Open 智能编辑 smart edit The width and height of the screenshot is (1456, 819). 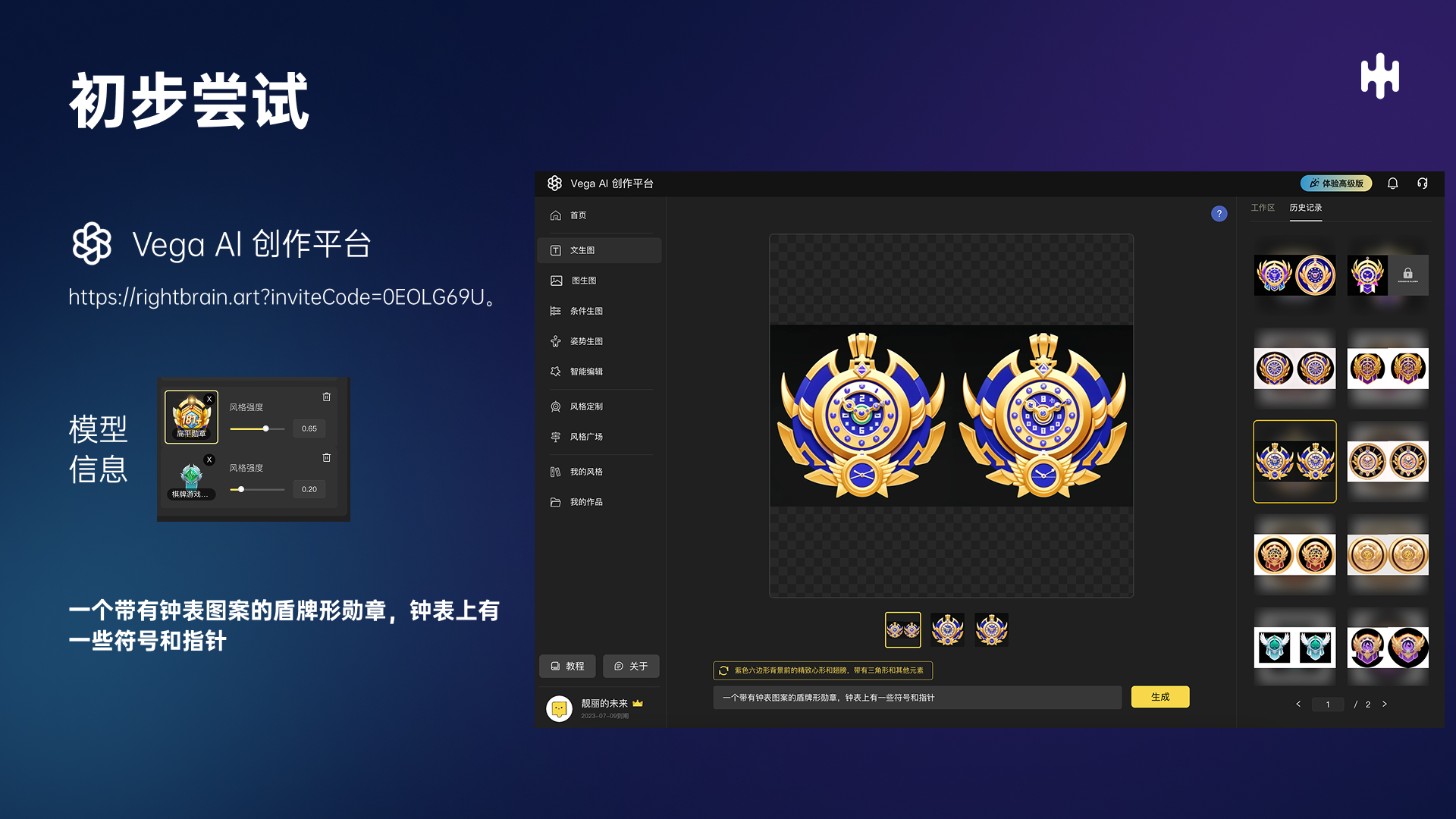[x=599, y=372]
